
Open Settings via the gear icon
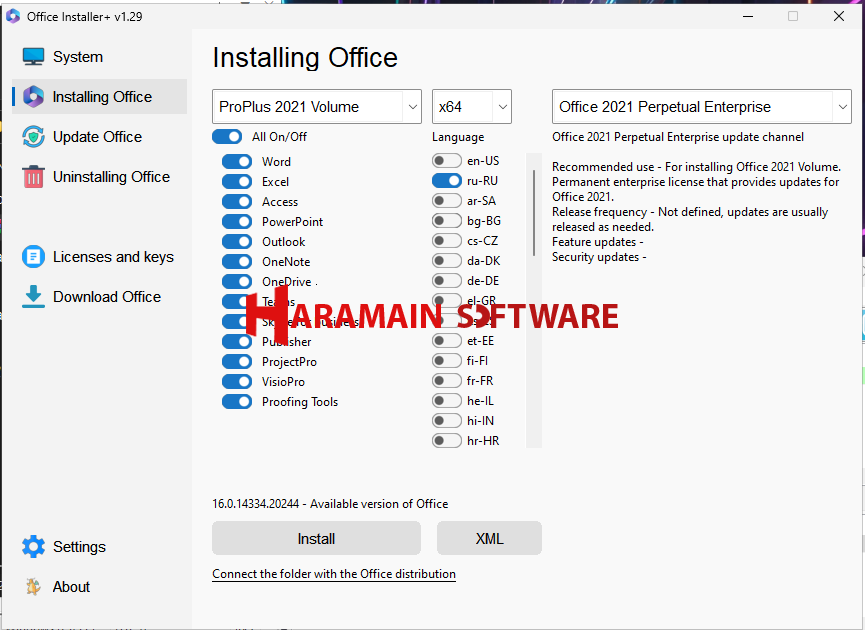(x=34, y=547)
